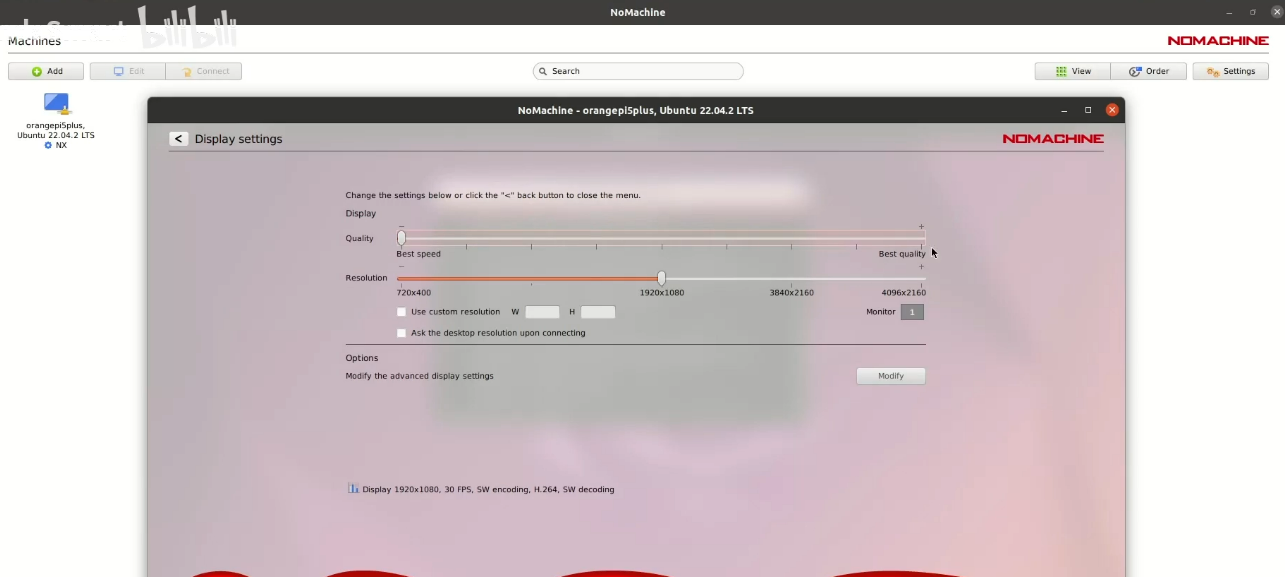Click the '<' back button in Display settings
This screenshot has height=577, width=1285.
point(178,139)
